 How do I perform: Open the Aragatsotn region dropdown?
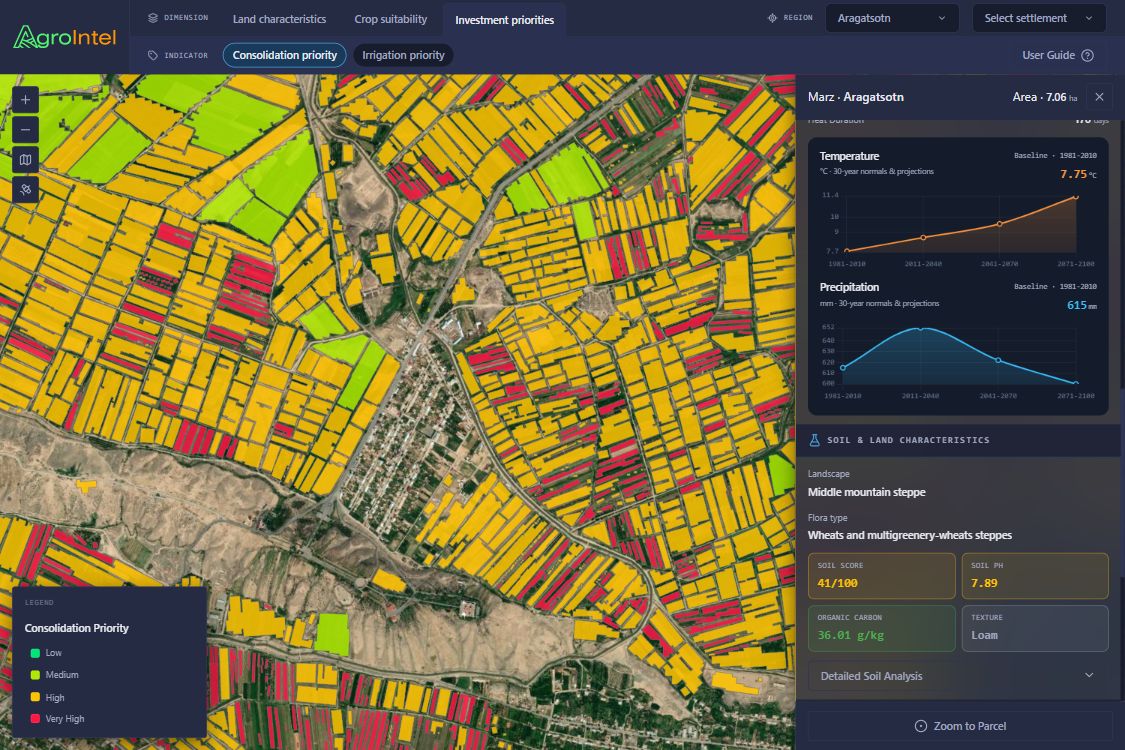point(892,18)
